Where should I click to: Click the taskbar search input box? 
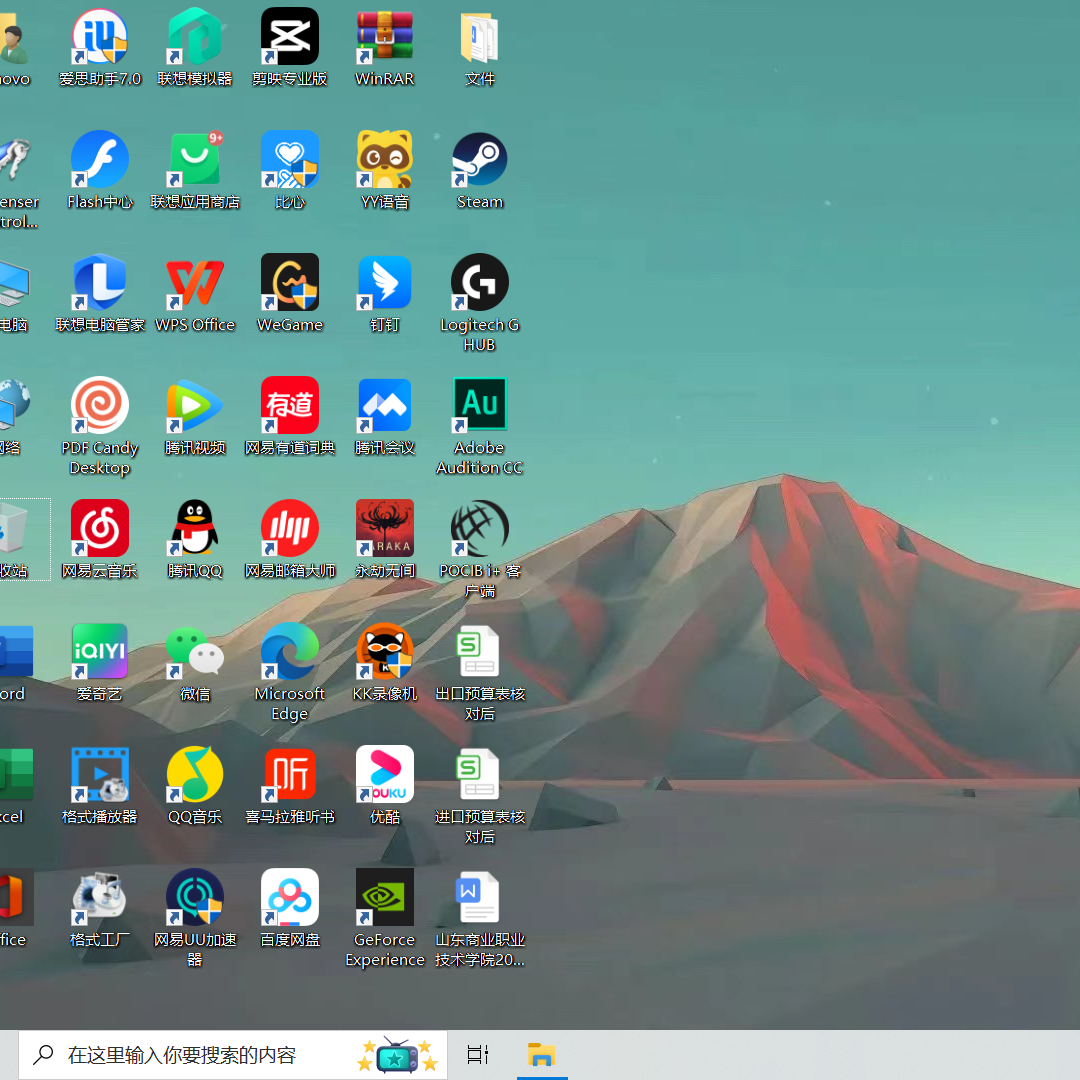[x=210, y=1055]
